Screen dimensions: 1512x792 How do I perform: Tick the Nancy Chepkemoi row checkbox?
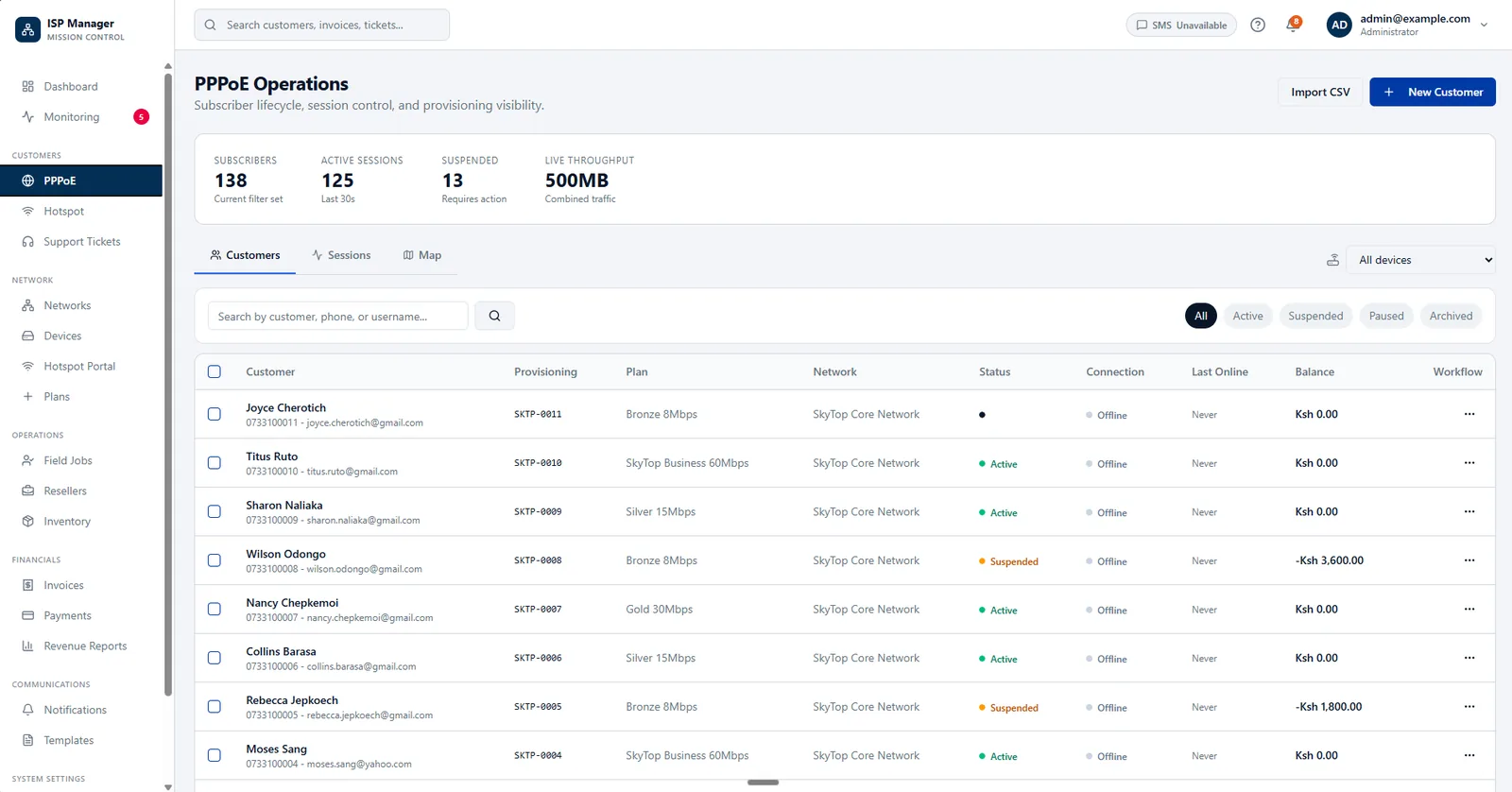(x=215, y=610)
